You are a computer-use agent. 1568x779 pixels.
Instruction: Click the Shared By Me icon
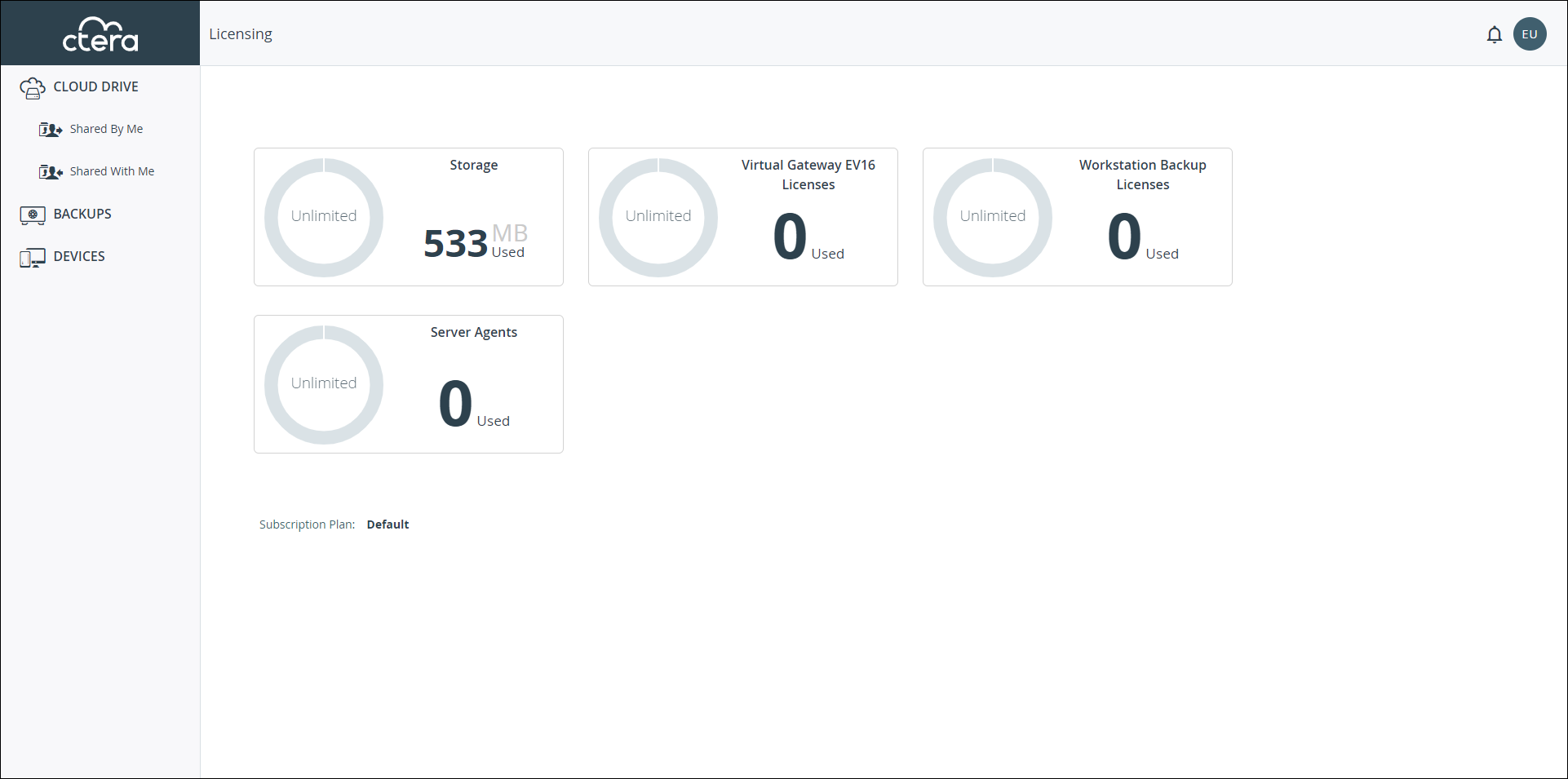click(51, 129)
